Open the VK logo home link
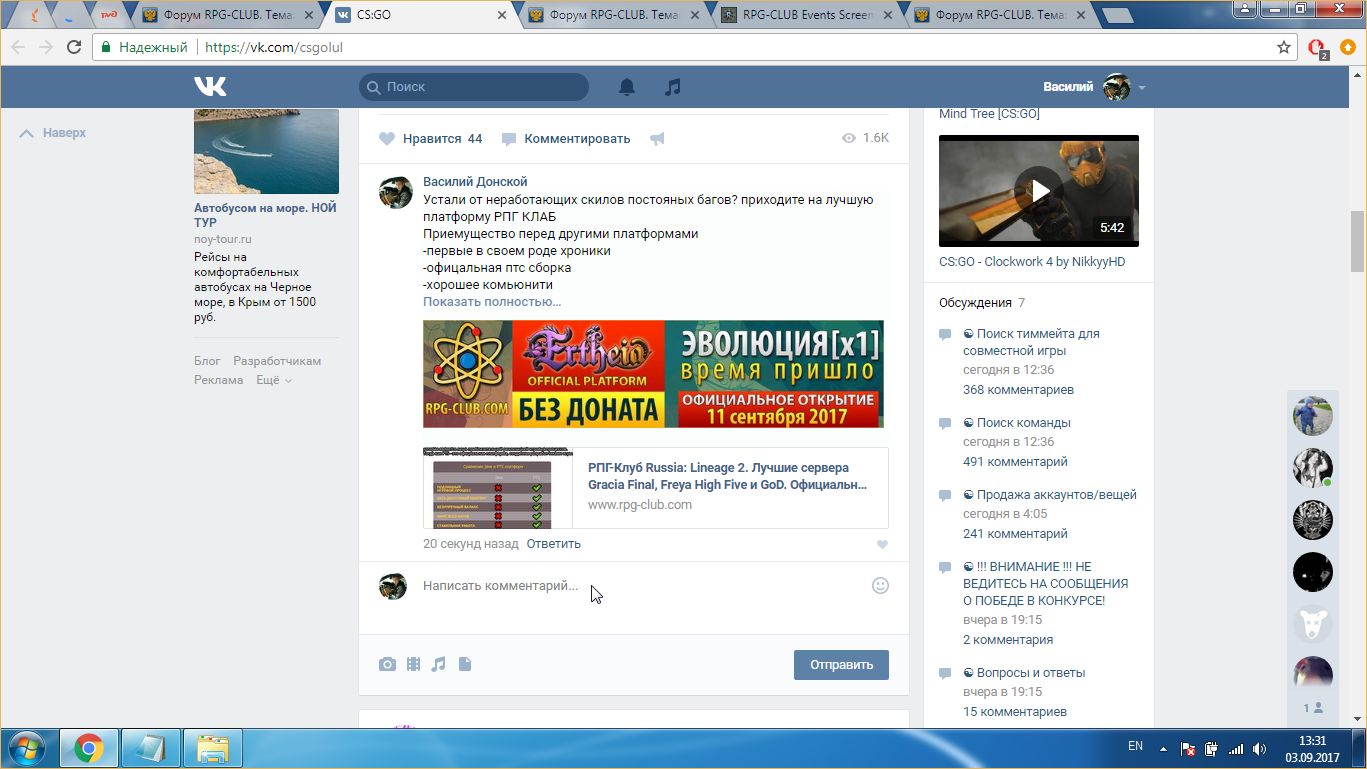 coord(210,87)
